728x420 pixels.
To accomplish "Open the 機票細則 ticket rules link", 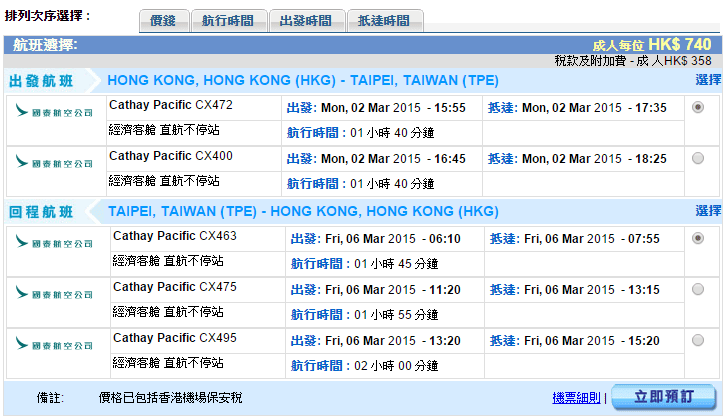I will [577, 397].
